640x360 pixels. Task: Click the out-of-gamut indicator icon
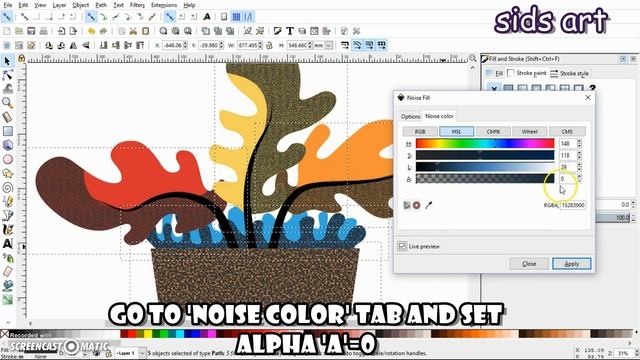click(416, 205)
